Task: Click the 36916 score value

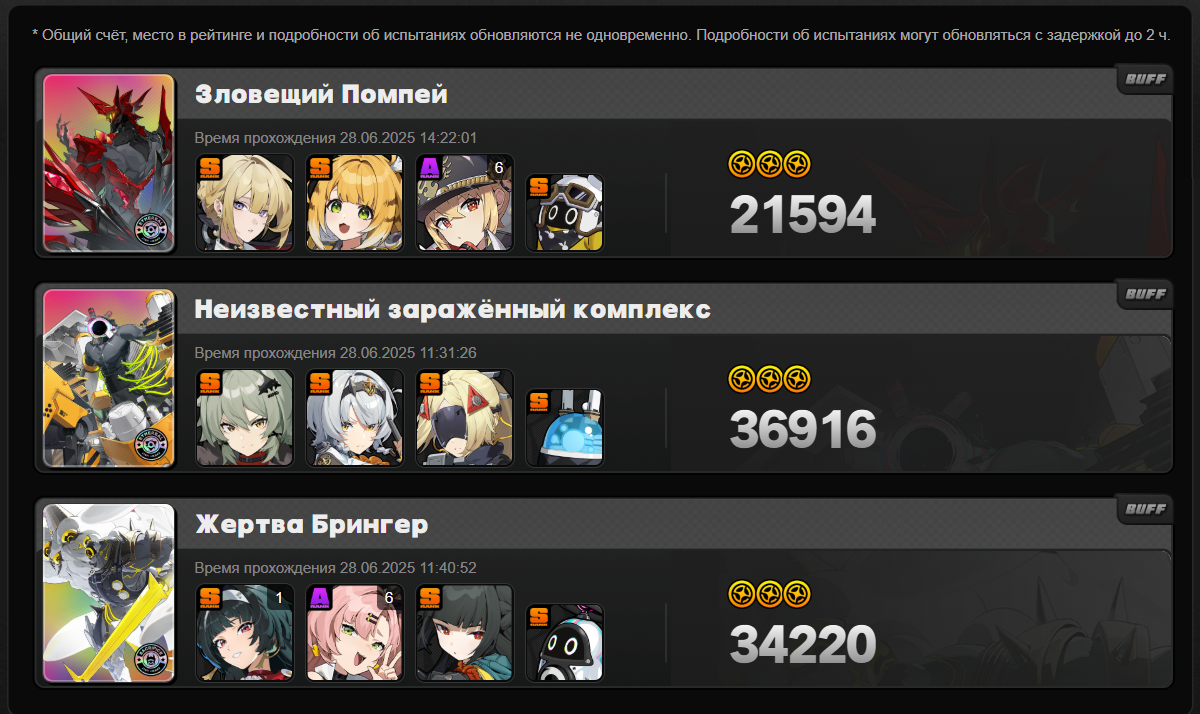Action: coord(803,430)
